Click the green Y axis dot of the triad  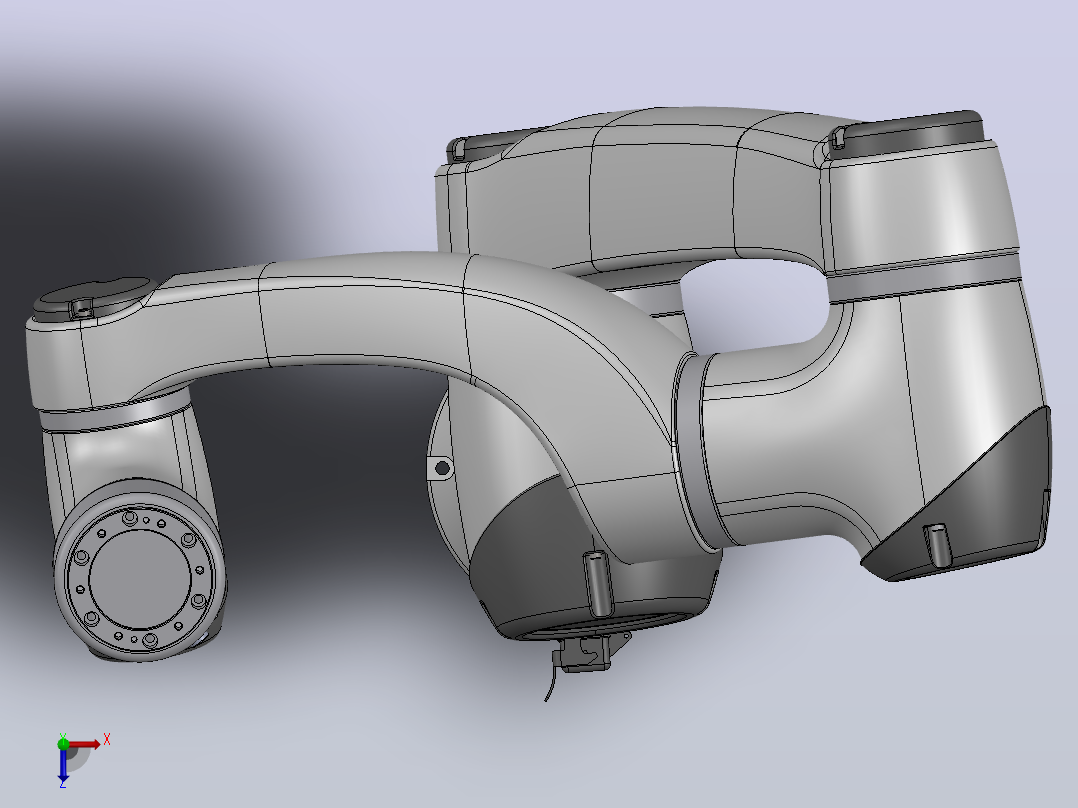(63, 743)
